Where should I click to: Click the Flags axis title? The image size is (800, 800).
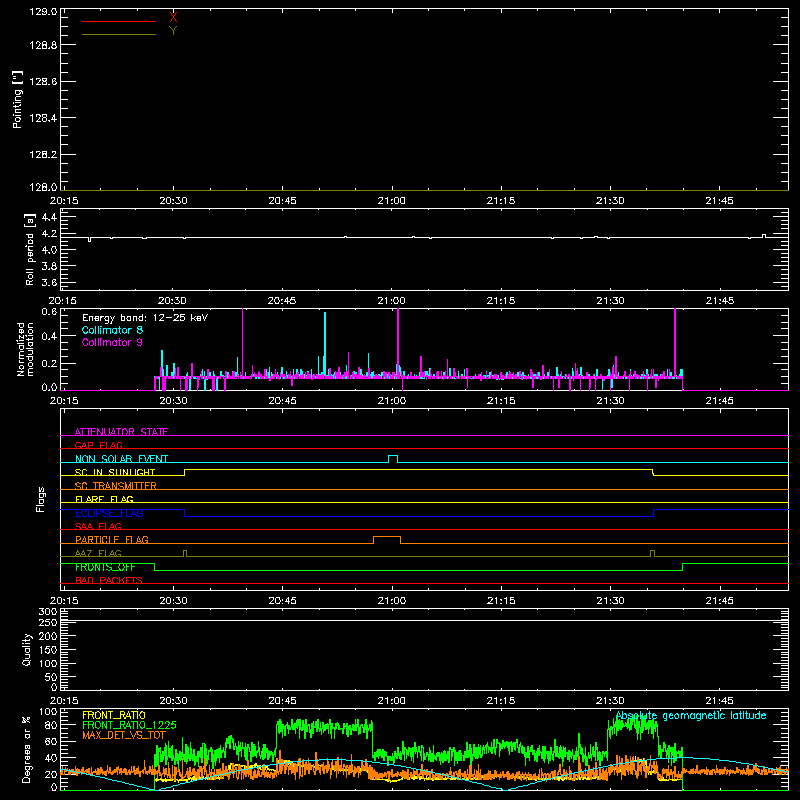[41, 499]
